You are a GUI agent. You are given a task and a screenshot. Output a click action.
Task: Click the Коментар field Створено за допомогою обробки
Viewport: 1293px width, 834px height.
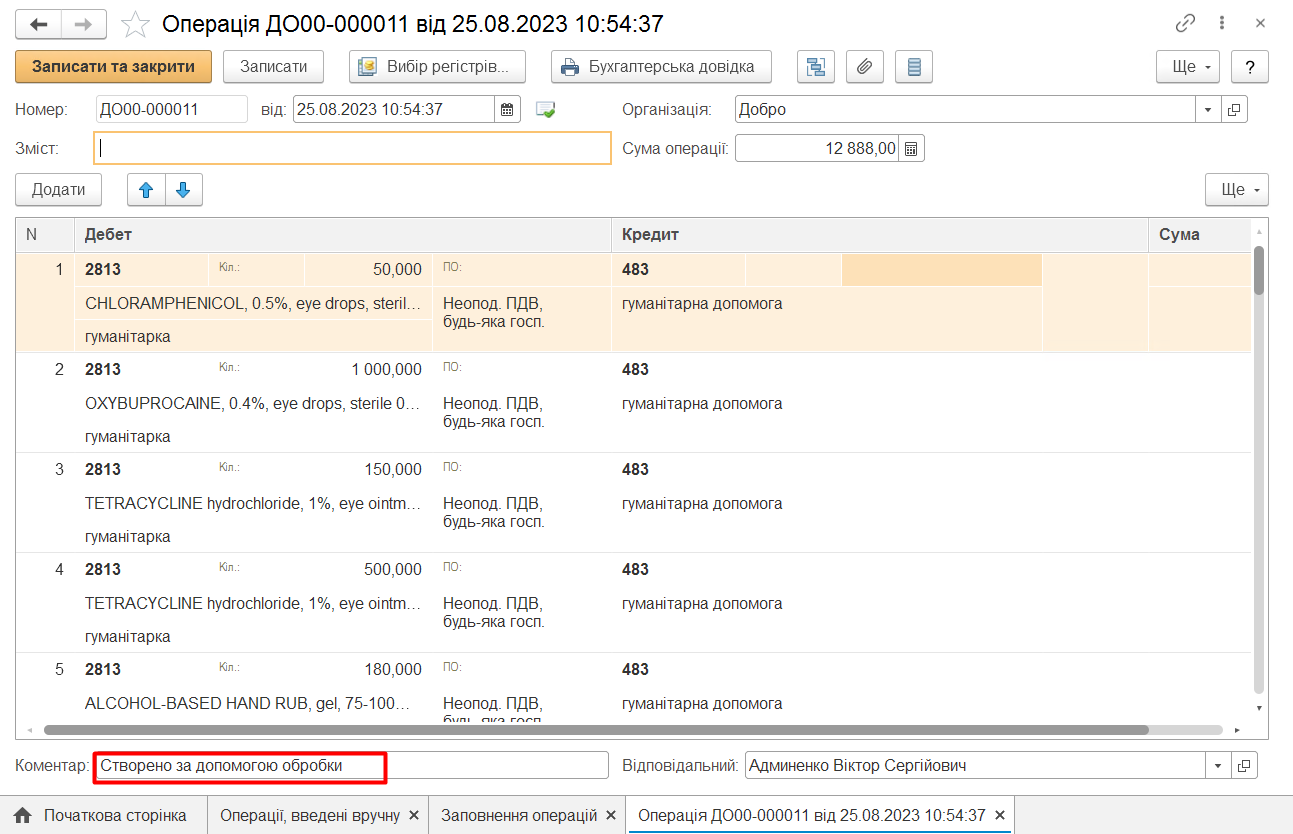coord(351,766)
